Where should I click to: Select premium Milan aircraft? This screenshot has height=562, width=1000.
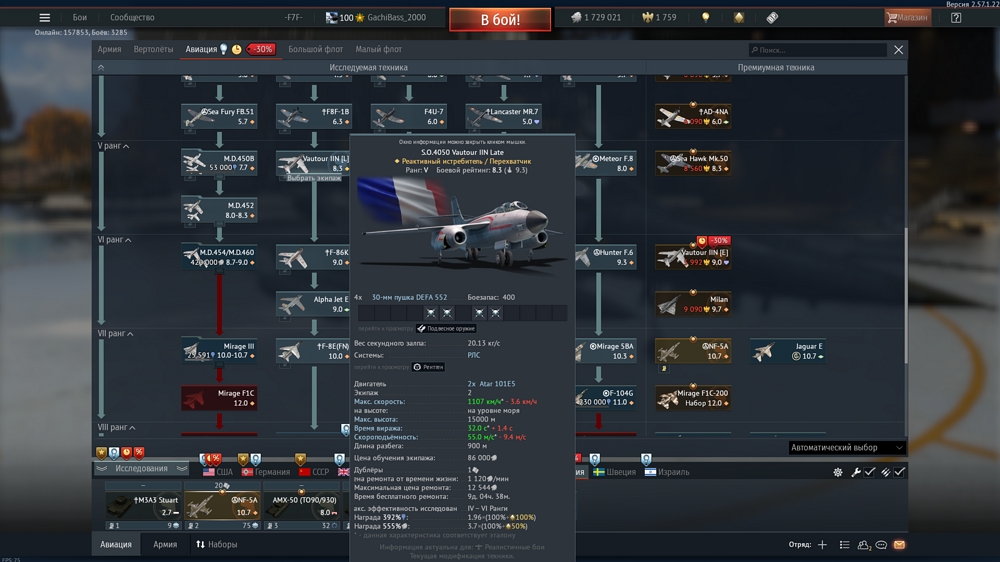tap(693, 304)
